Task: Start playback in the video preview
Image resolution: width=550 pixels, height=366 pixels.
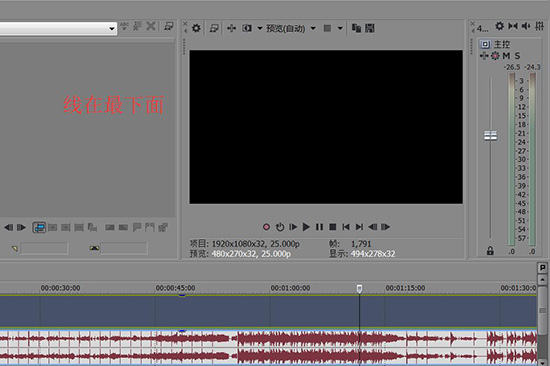Action: pyautogui.click(x=306, y=227)
